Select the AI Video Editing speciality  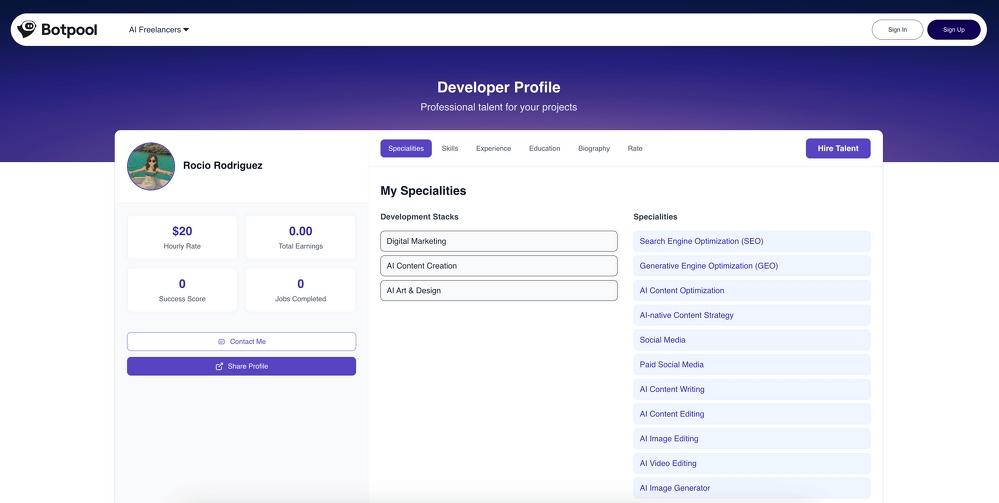[x=751, y=464]
